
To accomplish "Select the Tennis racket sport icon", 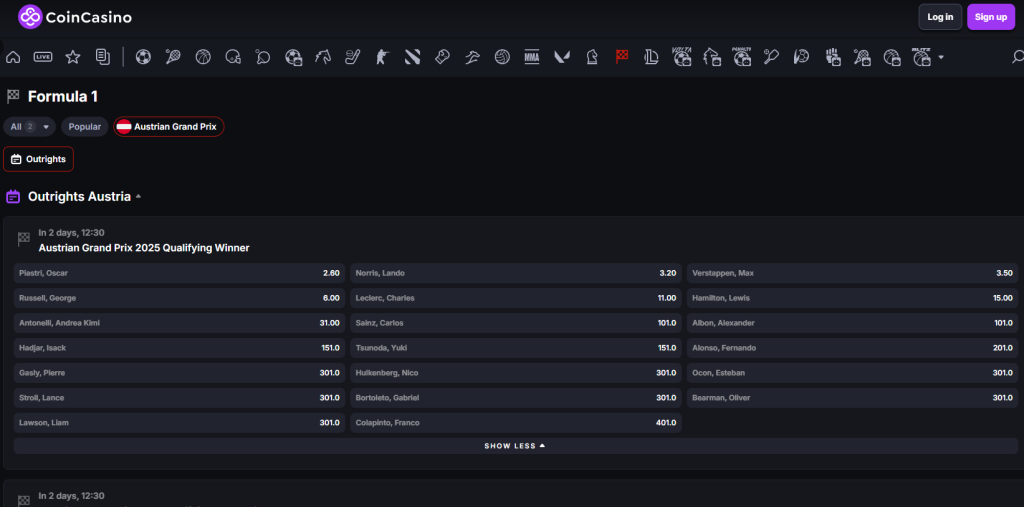I will pyautogui.click(x=173, y=57).
